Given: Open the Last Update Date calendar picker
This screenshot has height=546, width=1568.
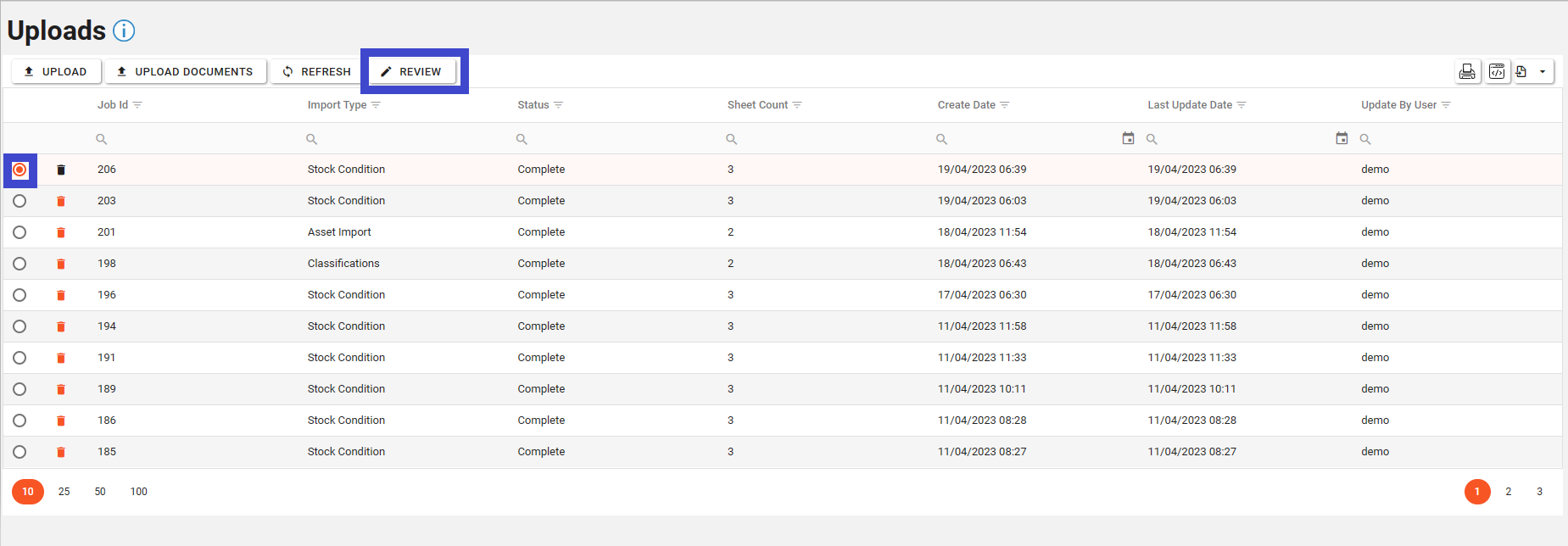Looking at the screenshot, I should click(1342, 139).
